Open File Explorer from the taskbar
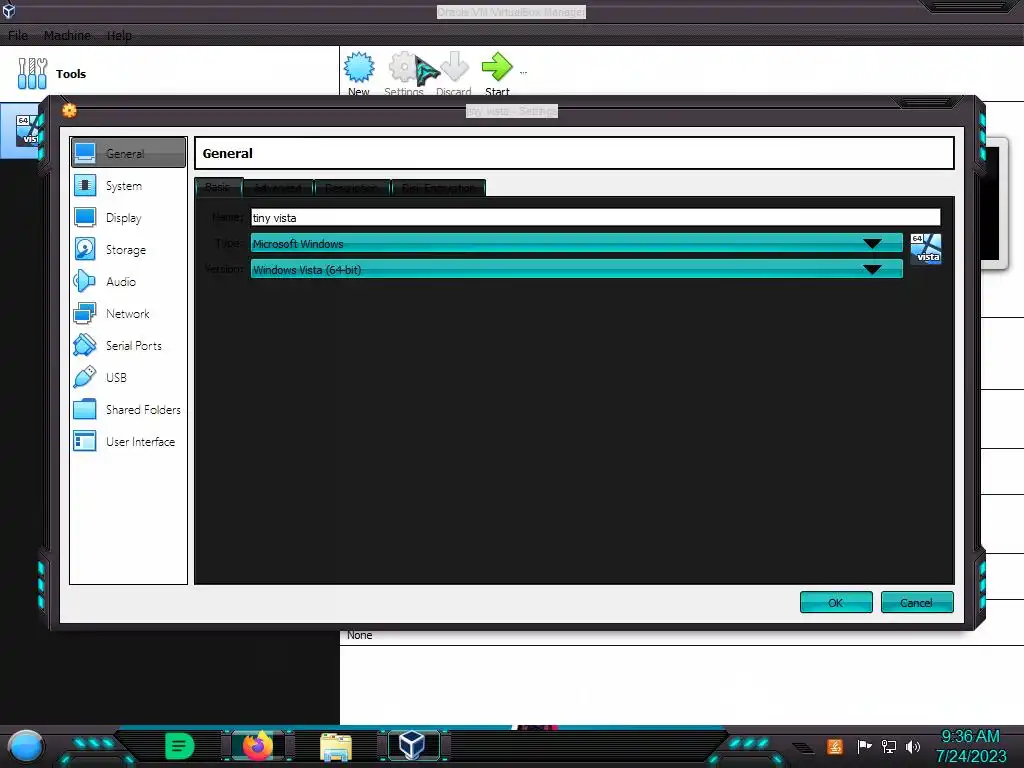The height and width of the screenshot is (768, 1024). pyautogui.click(x=336, y=746)
